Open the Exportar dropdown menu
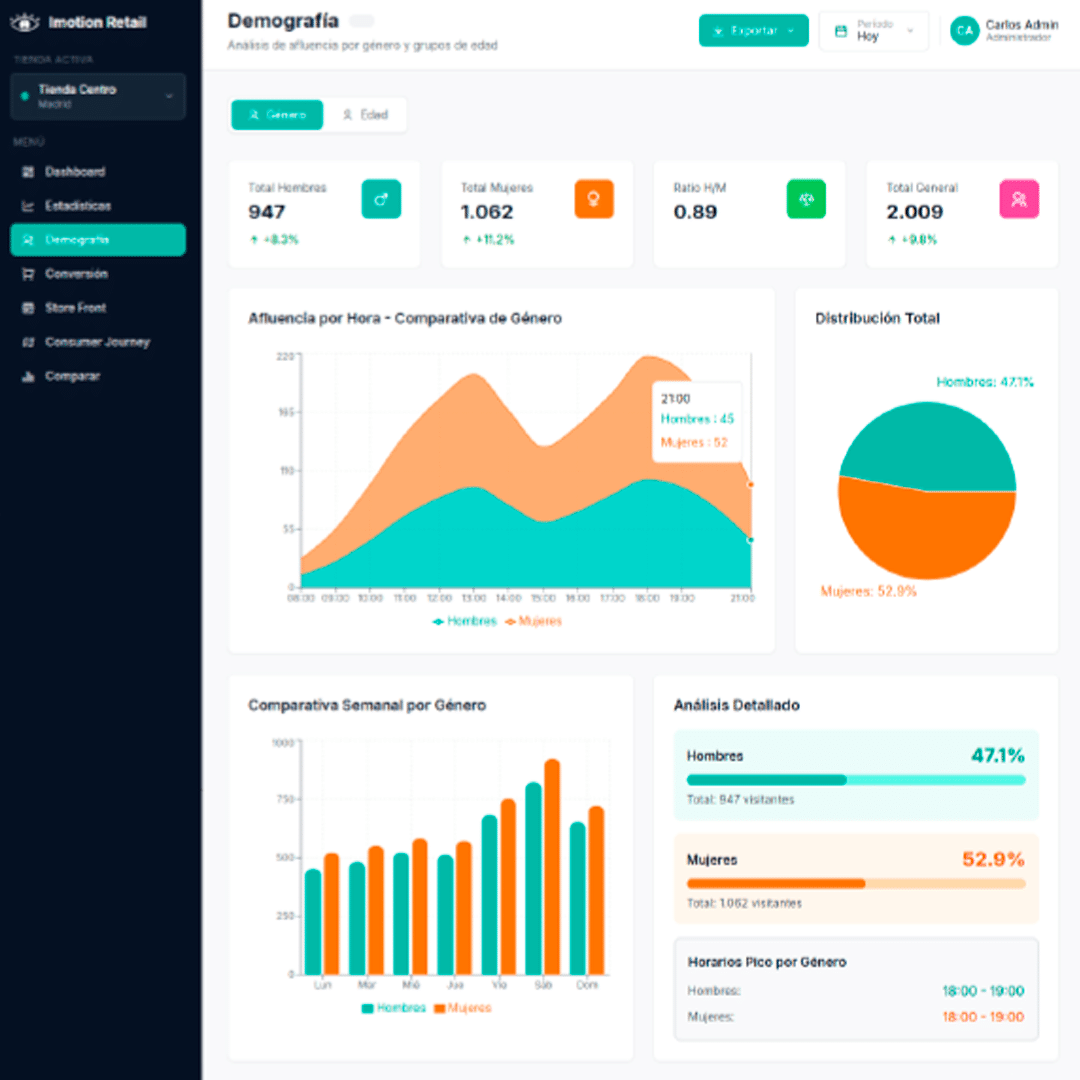The height and width of the screenshot is (1080, 1080). click(x=753, y=31)
